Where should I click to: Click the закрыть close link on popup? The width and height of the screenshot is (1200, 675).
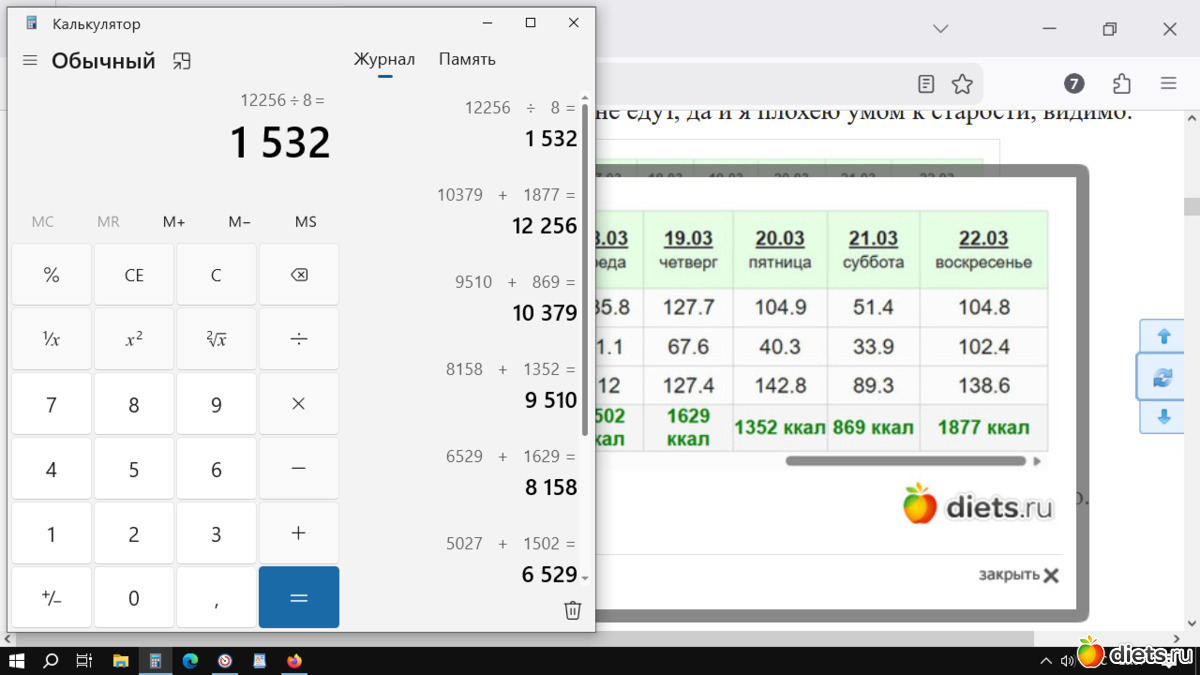1018,575
